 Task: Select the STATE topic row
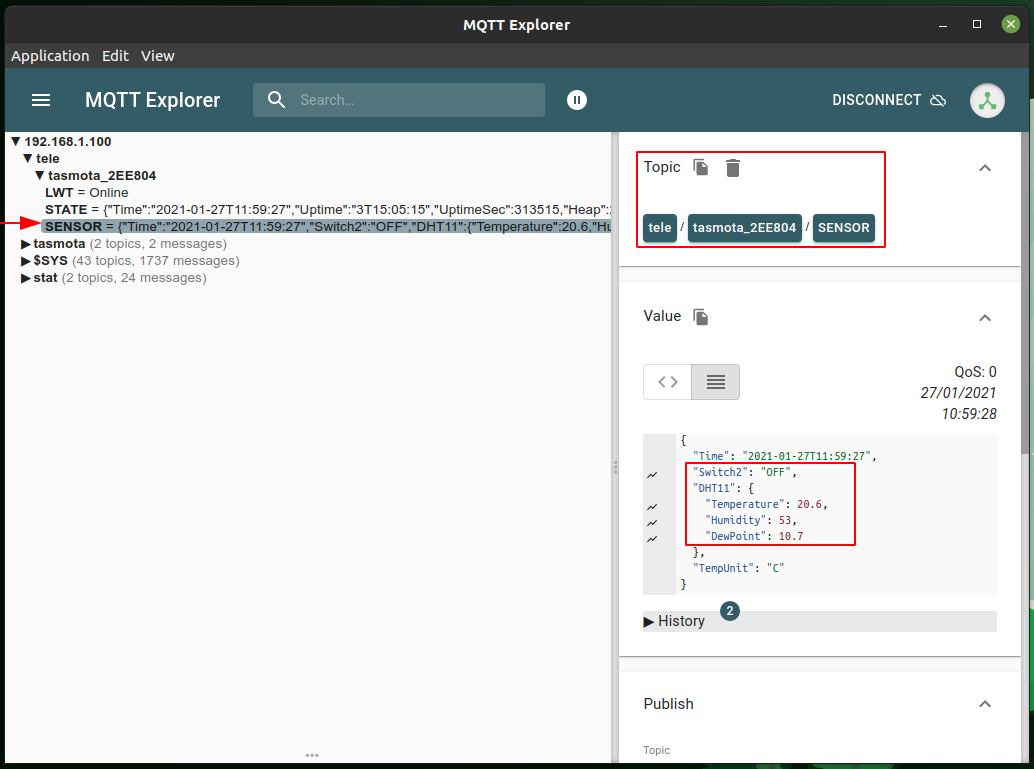pos(328,210)
